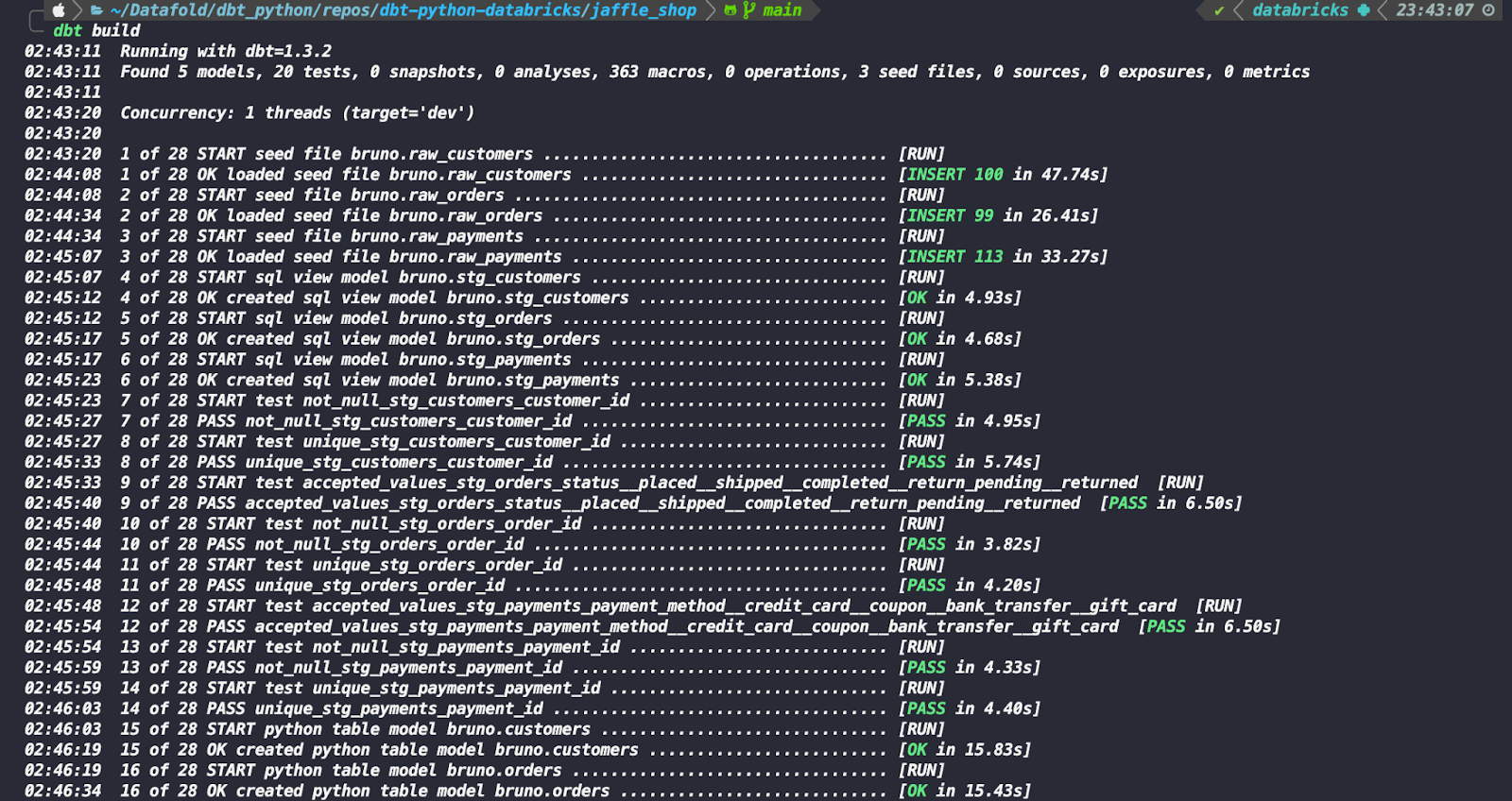The width and height of the screenshot is (1512, 801).
Task: Click the 02:46:34 timestamp
Action: 63,792
